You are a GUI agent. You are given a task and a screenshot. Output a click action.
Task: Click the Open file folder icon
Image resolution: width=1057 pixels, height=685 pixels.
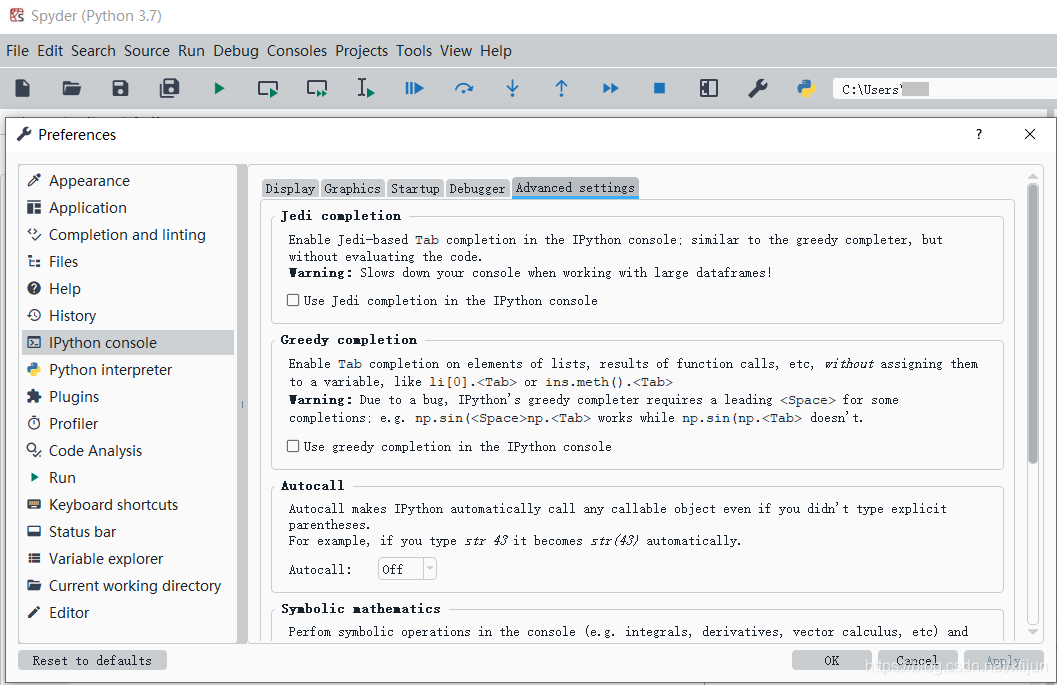[71, 88]
